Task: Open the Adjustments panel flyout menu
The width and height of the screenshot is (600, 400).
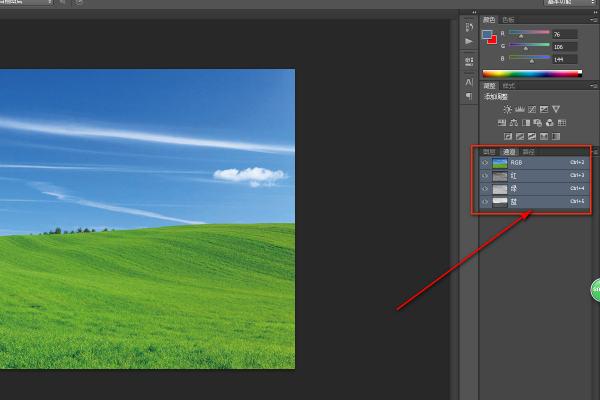Action: pyautogui.click(x=593, y=86)
